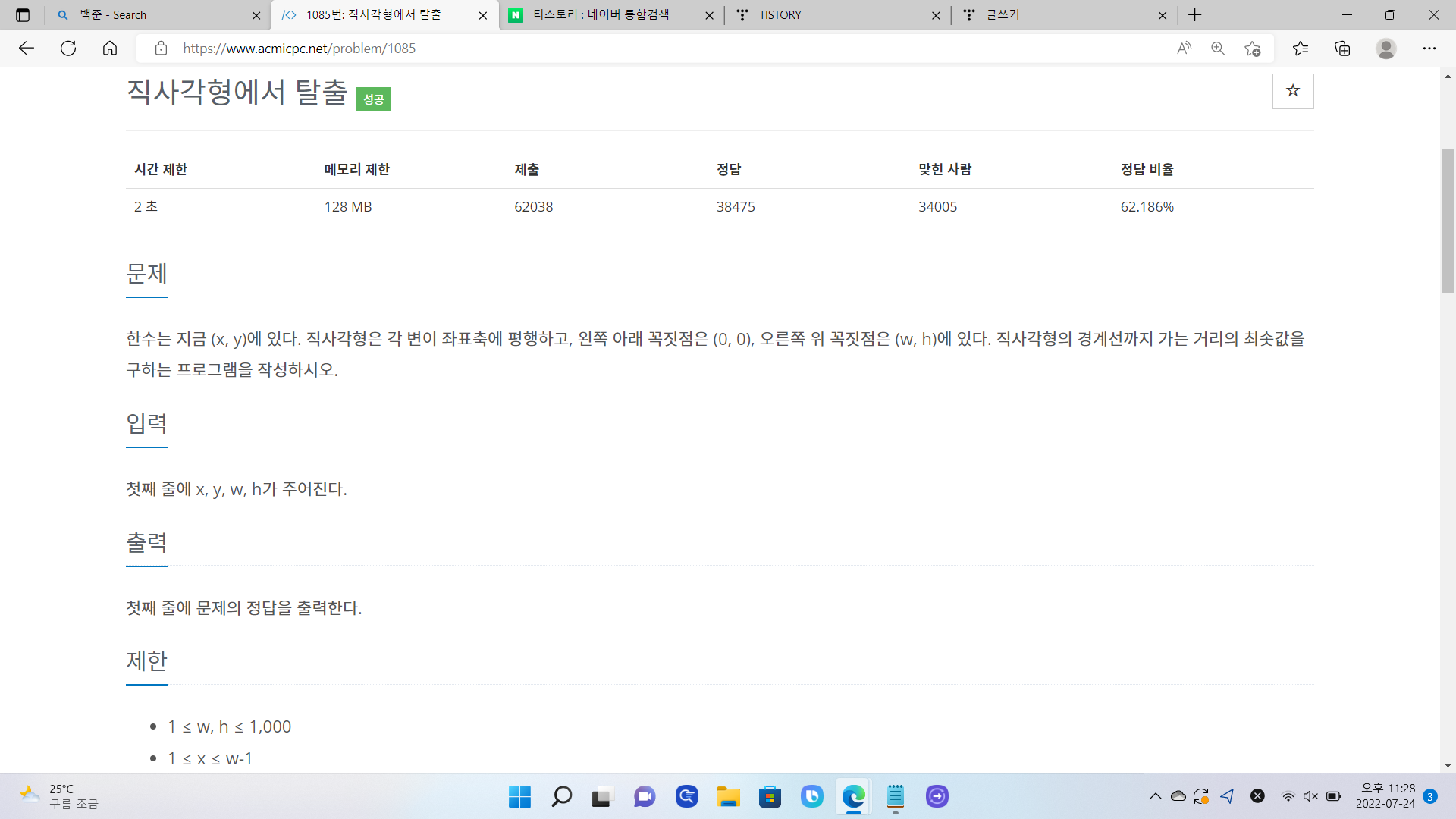Open the Read Aloud icon in address bar
Screen dimensions: 1456x819
tap(1184, 49)
